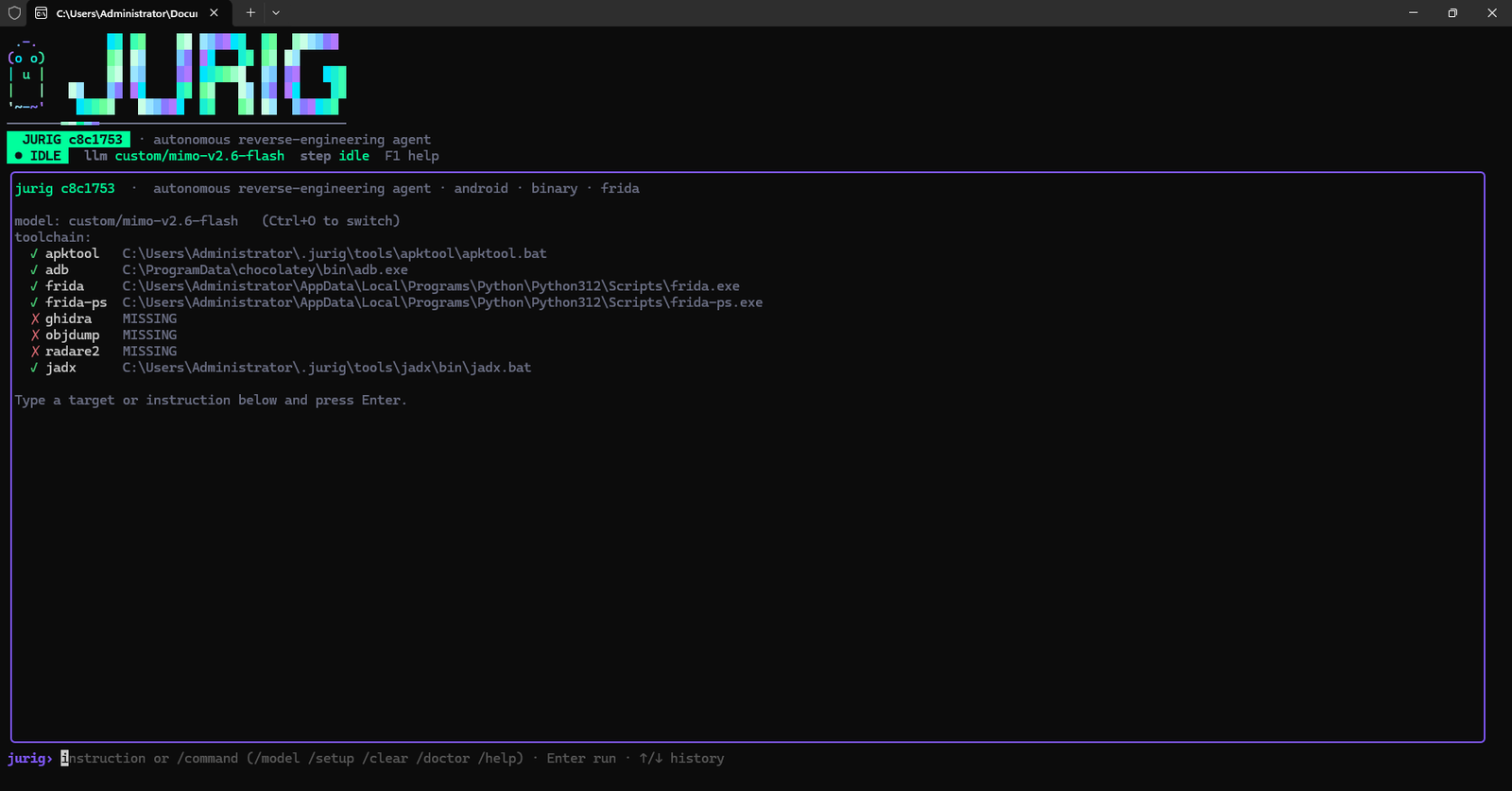Click MISSING next to ghidra

click(149, 318)
